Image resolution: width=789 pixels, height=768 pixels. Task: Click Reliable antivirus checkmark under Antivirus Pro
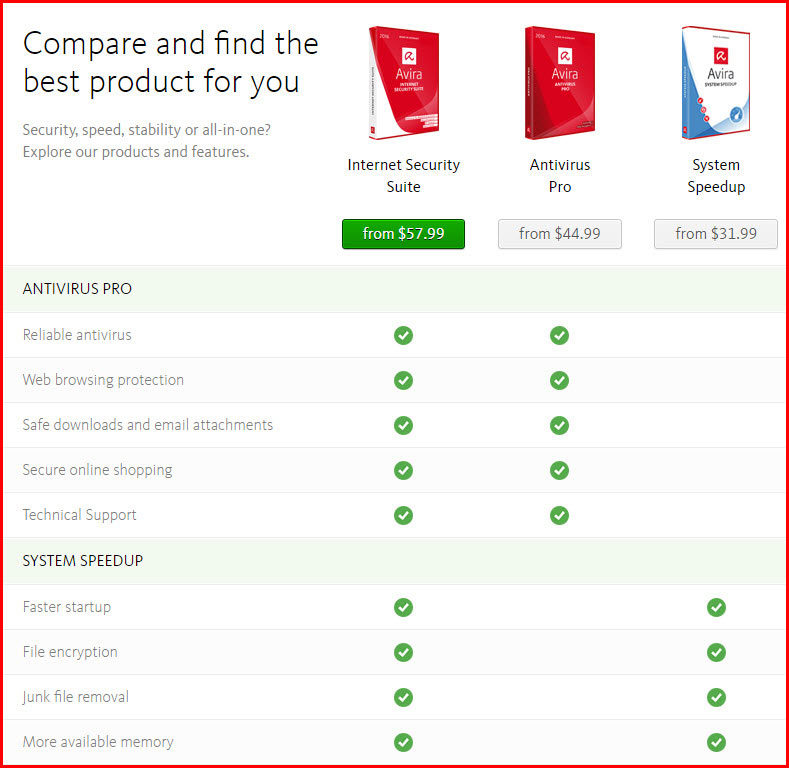coord(560,335)
